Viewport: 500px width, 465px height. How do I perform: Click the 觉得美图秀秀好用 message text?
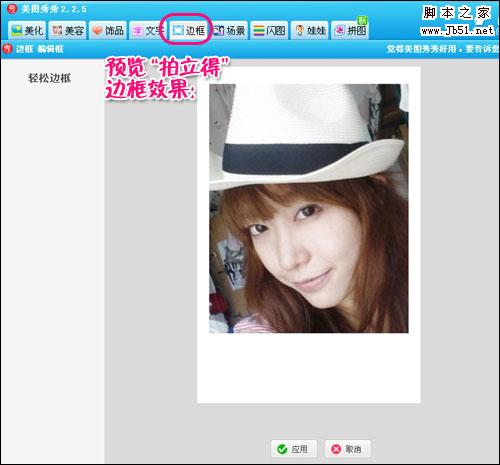click(x=443, y=49)
